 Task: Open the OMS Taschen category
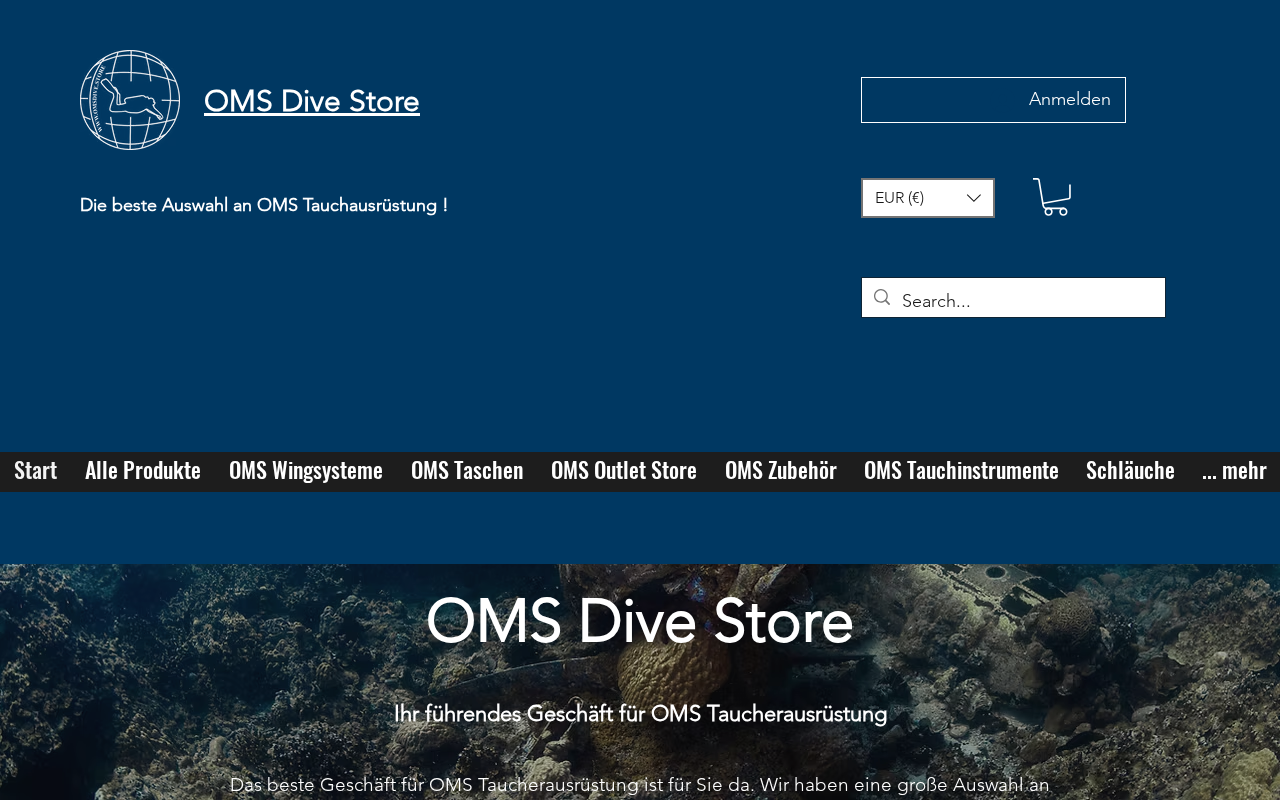[x=467, y=470]
